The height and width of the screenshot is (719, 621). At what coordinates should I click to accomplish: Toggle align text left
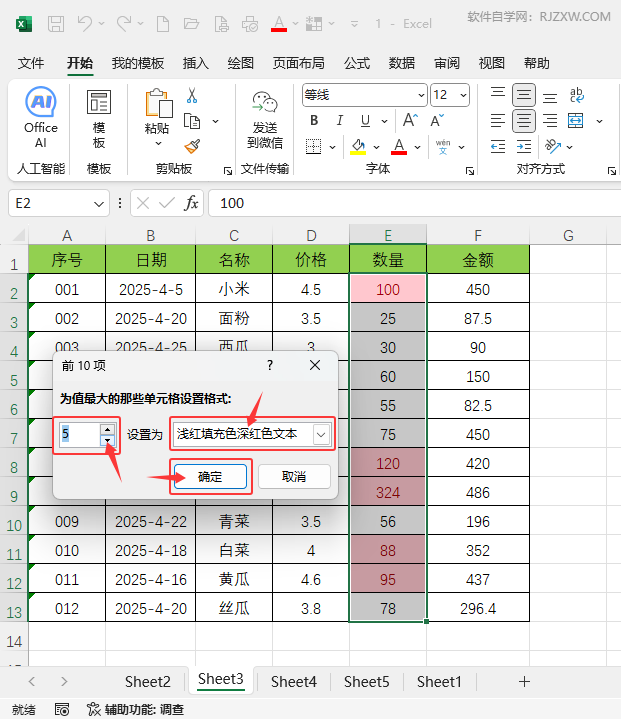498,121
